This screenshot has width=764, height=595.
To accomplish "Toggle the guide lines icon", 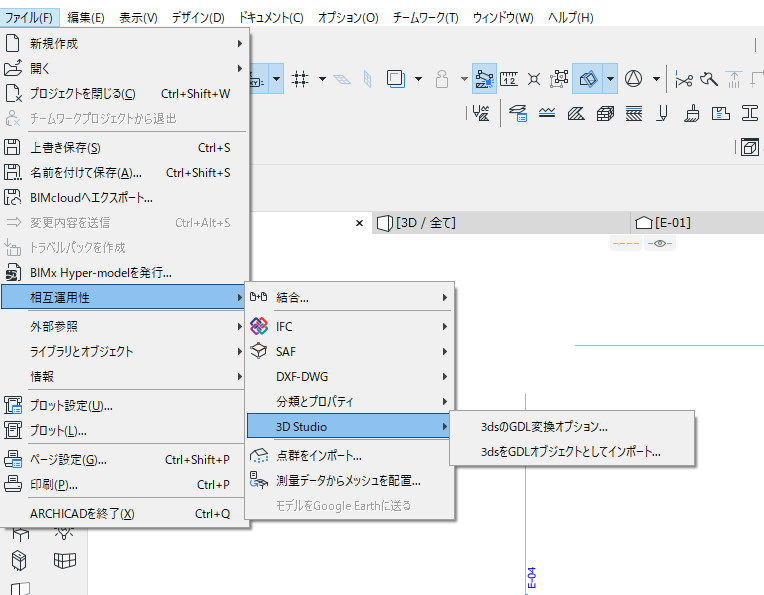I will (484, 78).
